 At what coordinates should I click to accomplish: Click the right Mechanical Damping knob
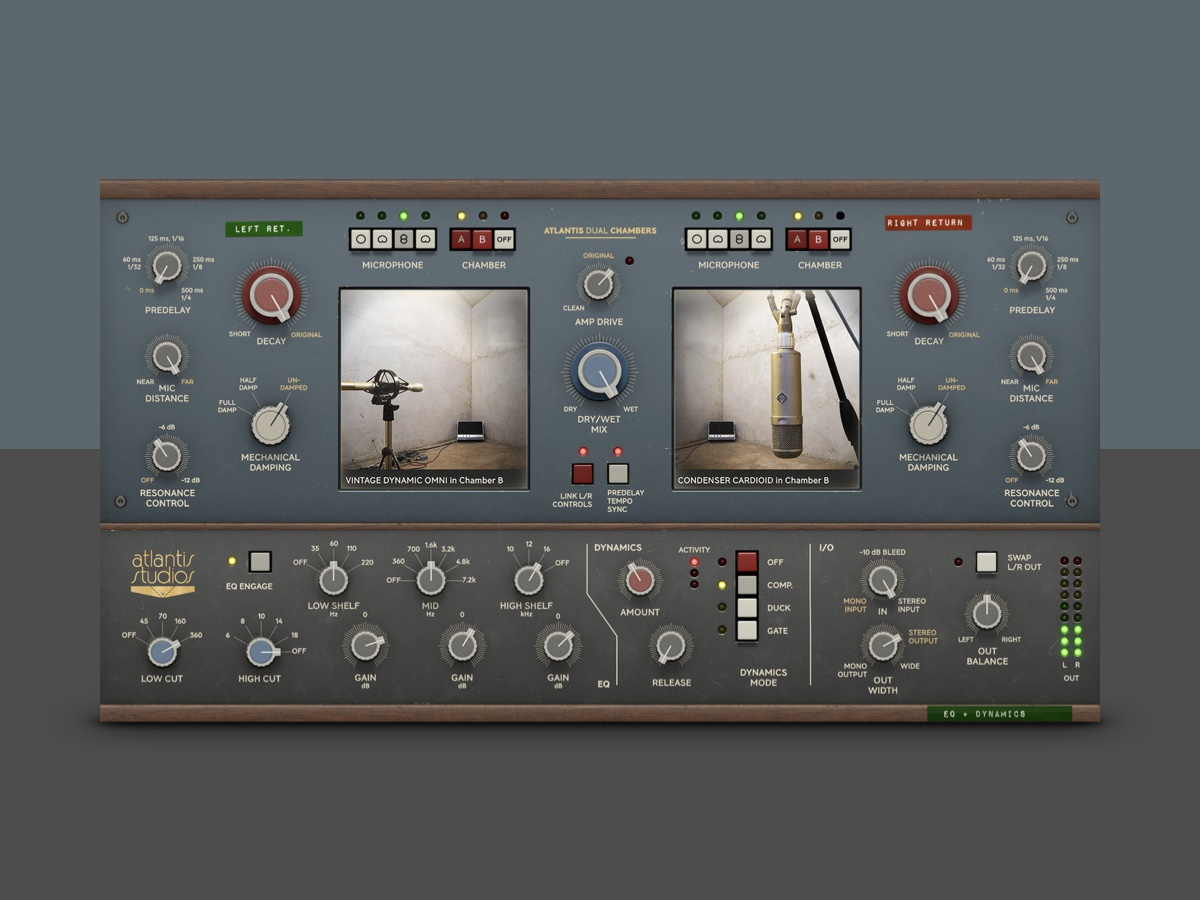pos(928,424)
